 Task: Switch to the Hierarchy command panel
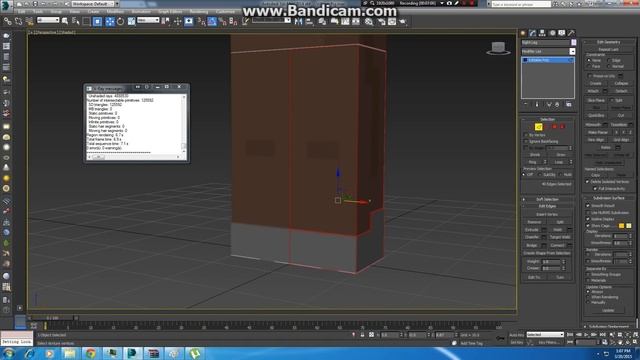pos(542,33)
